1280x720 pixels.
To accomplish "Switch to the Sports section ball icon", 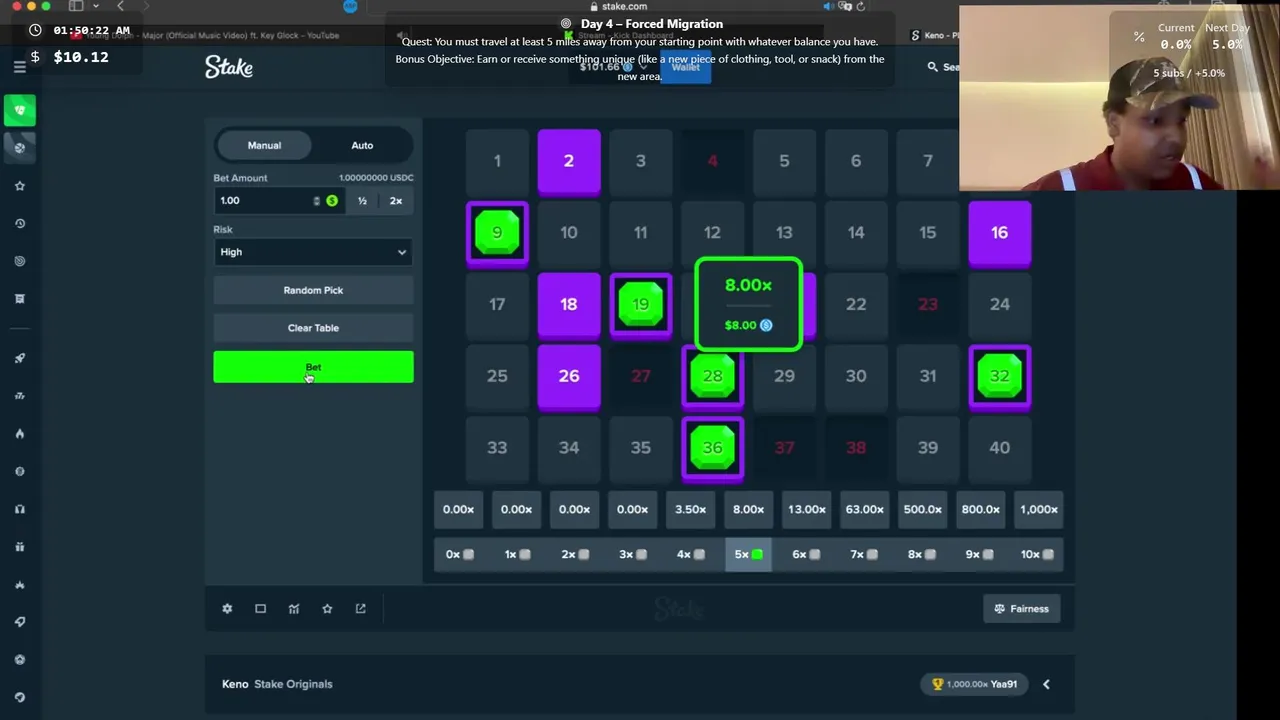I will (19, 147).
